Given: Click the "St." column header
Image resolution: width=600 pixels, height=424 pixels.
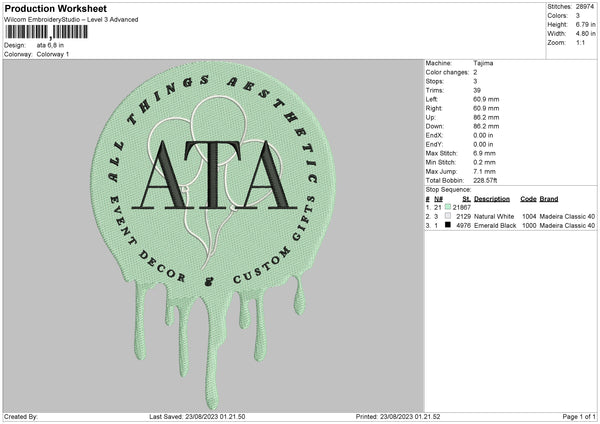Looking at the screenshot, I should click(466, 199).
